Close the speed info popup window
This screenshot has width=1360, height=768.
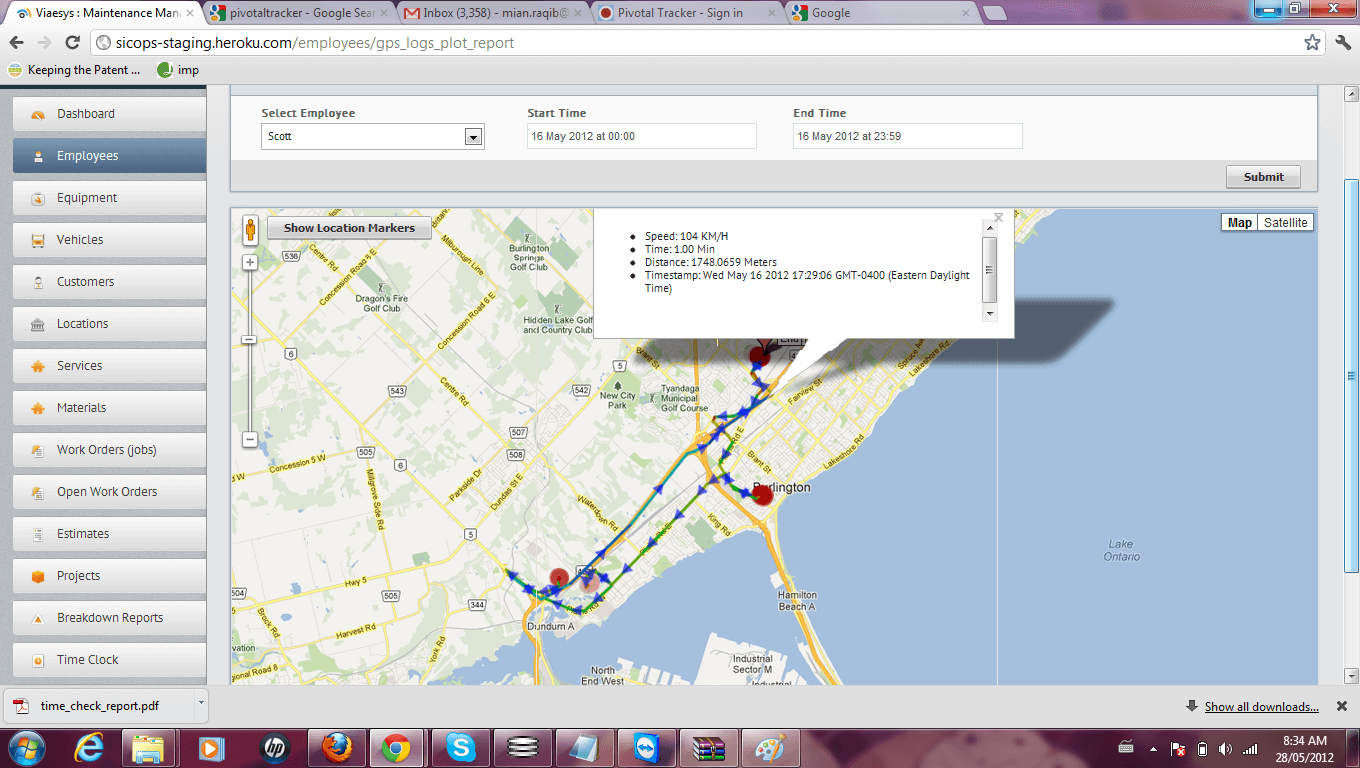(x=998, y=217)
